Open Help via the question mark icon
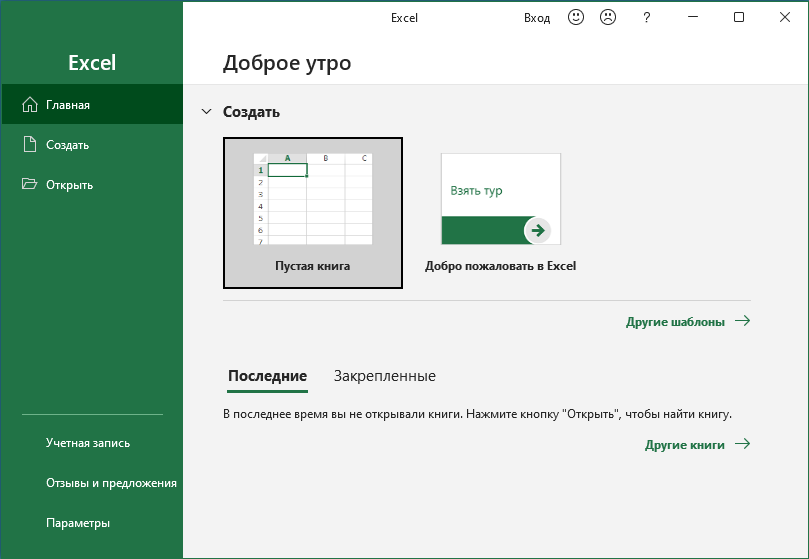Image resolution: width=809 pixels, height=559 pixels. coord(647,17)
